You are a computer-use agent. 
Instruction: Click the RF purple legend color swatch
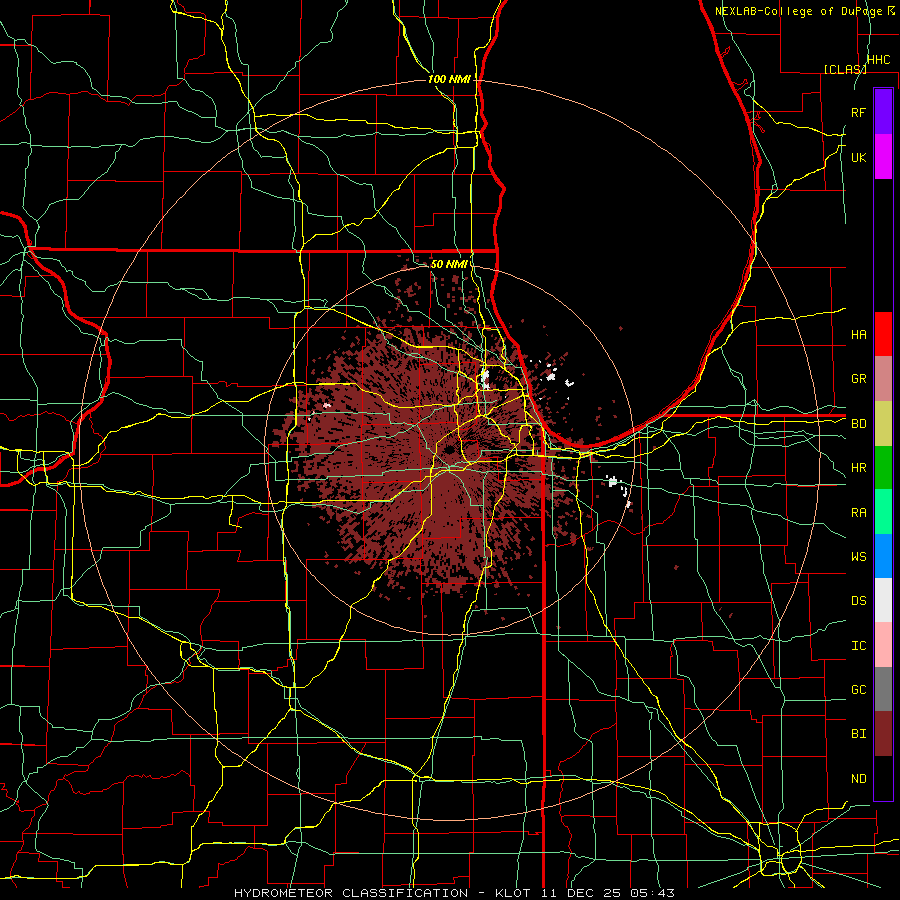(x=883, y=112)
